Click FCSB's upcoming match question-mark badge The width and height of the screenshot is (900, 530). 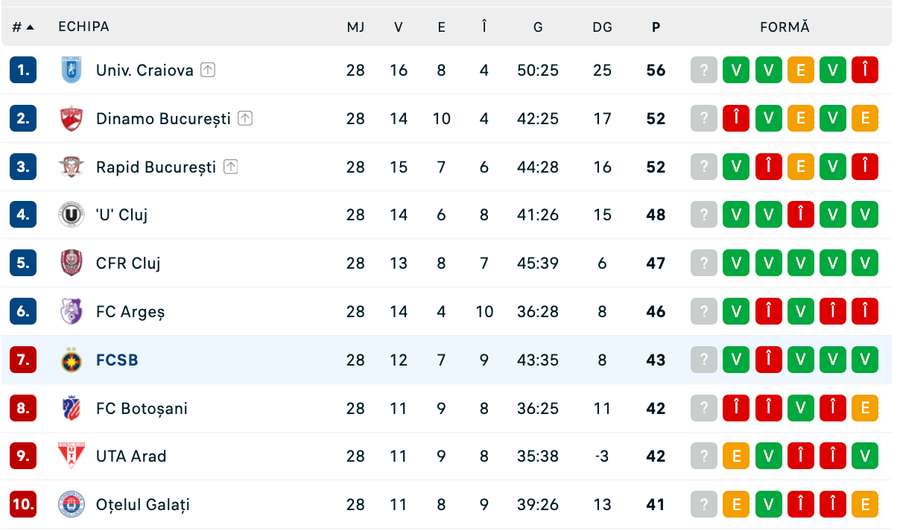704,360
